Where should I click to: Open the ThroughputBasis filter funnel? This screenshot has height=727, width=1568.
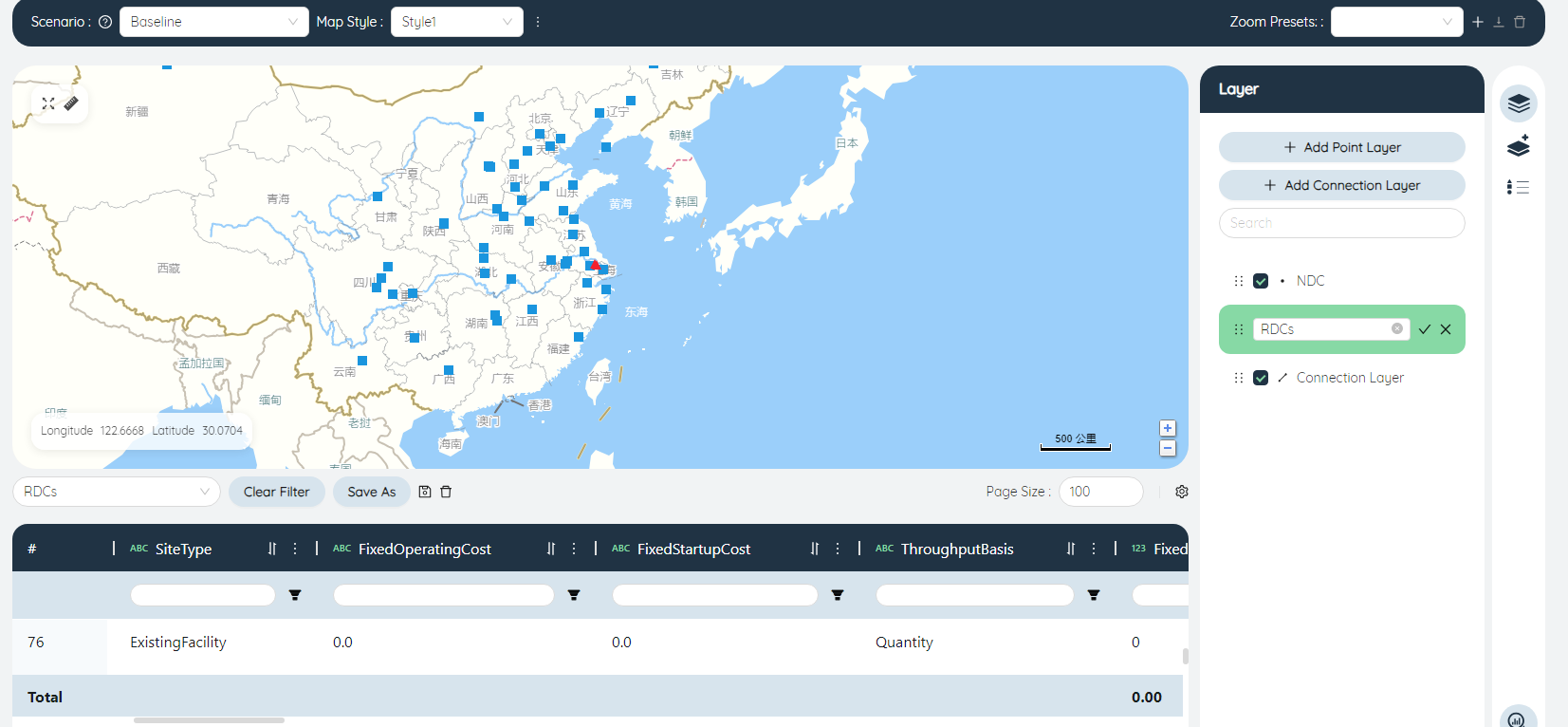1094,595
